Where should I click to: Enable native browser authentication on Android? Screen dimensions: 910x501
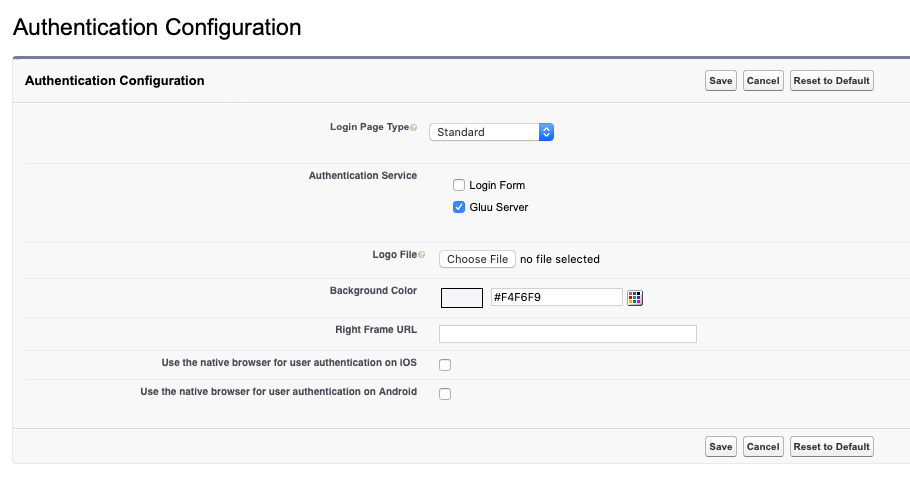tap(445, 393)
